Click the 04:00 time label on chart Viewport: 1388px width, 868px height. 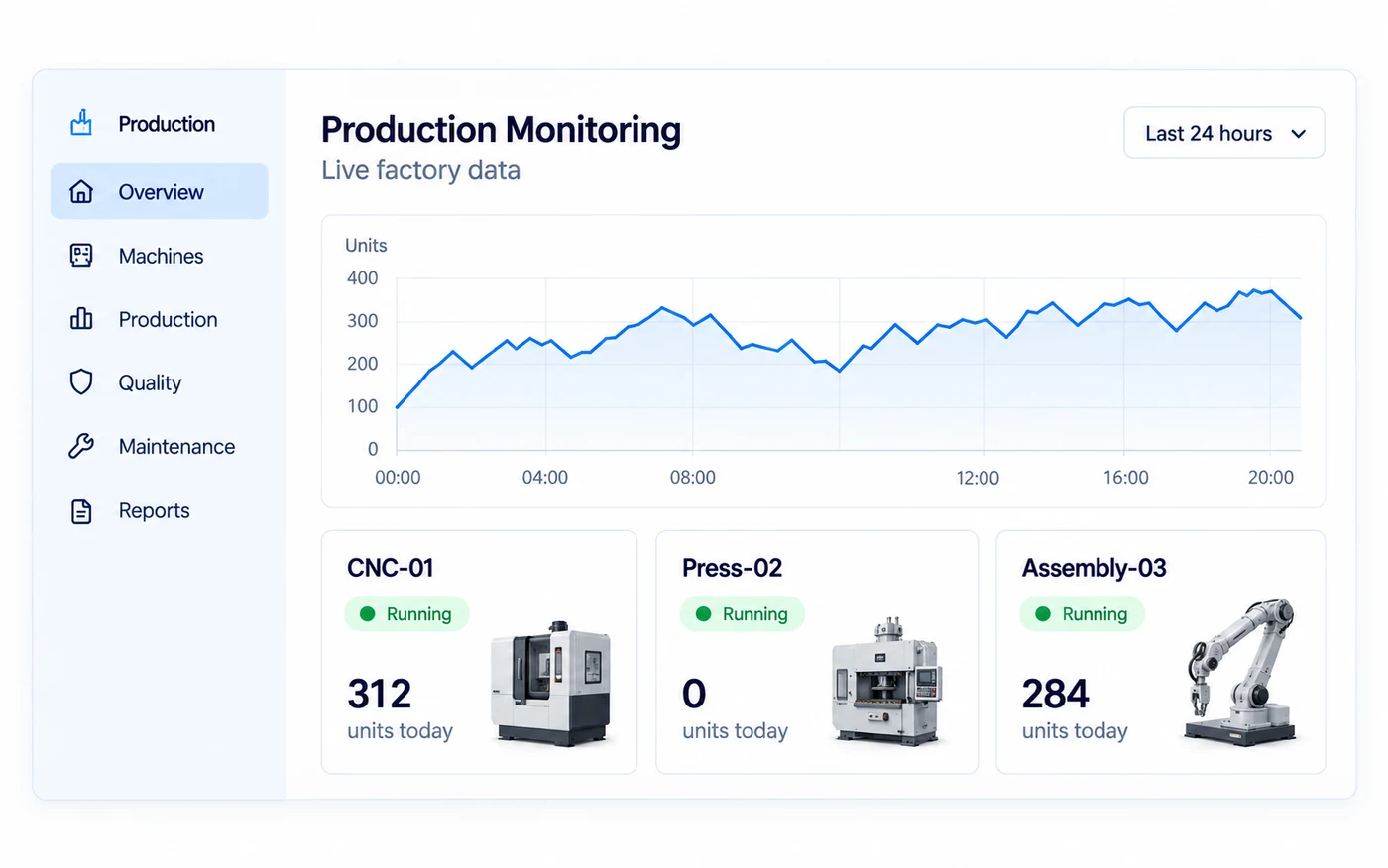point(545,478)
